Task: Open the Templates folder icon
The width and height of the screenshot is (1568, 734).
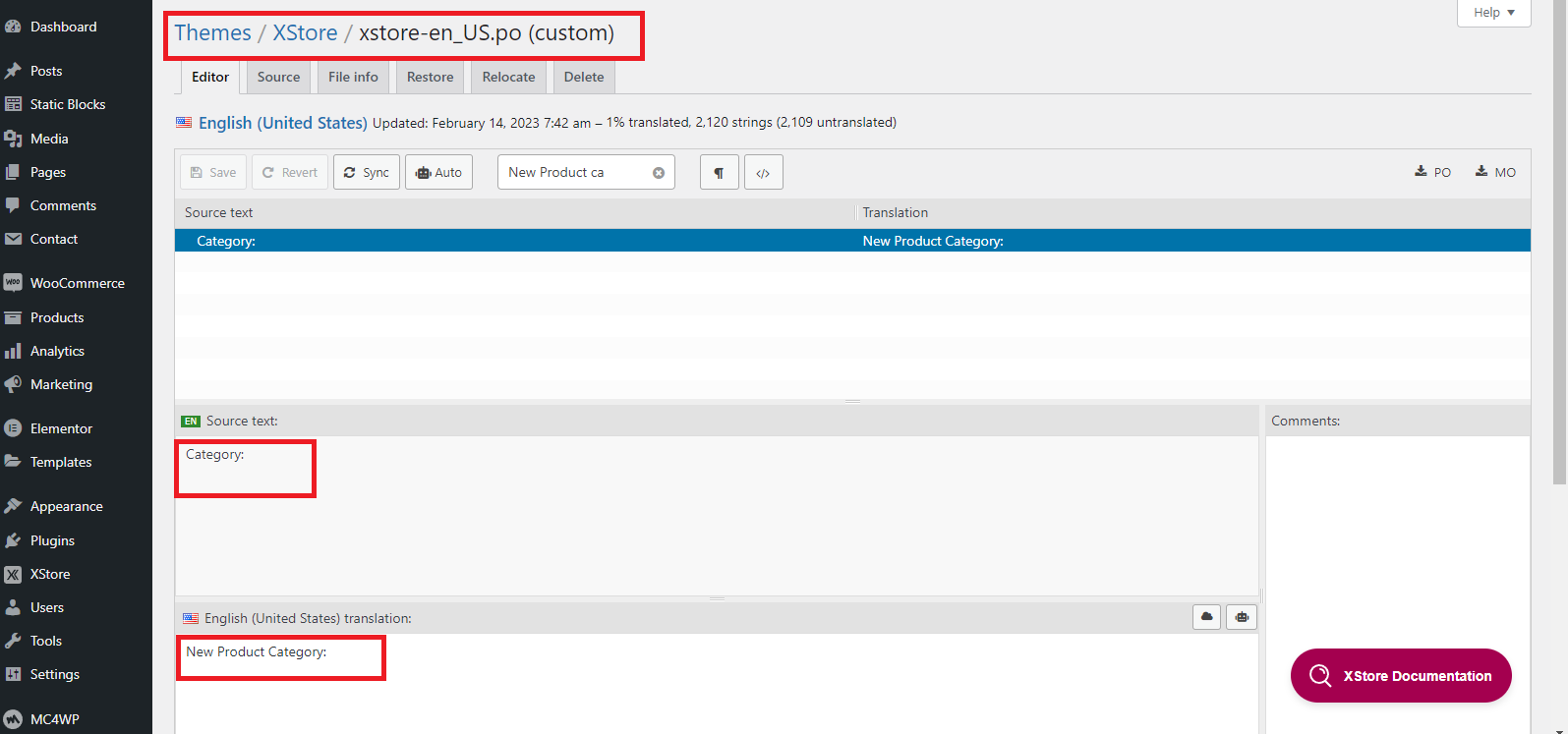Action: point(13,462)
